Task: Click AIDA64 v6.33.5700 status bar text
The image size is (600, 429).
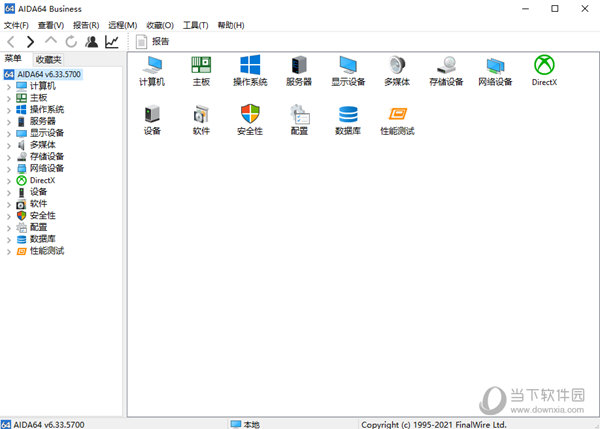Action: pyautogui.click(x=49, y=424)
